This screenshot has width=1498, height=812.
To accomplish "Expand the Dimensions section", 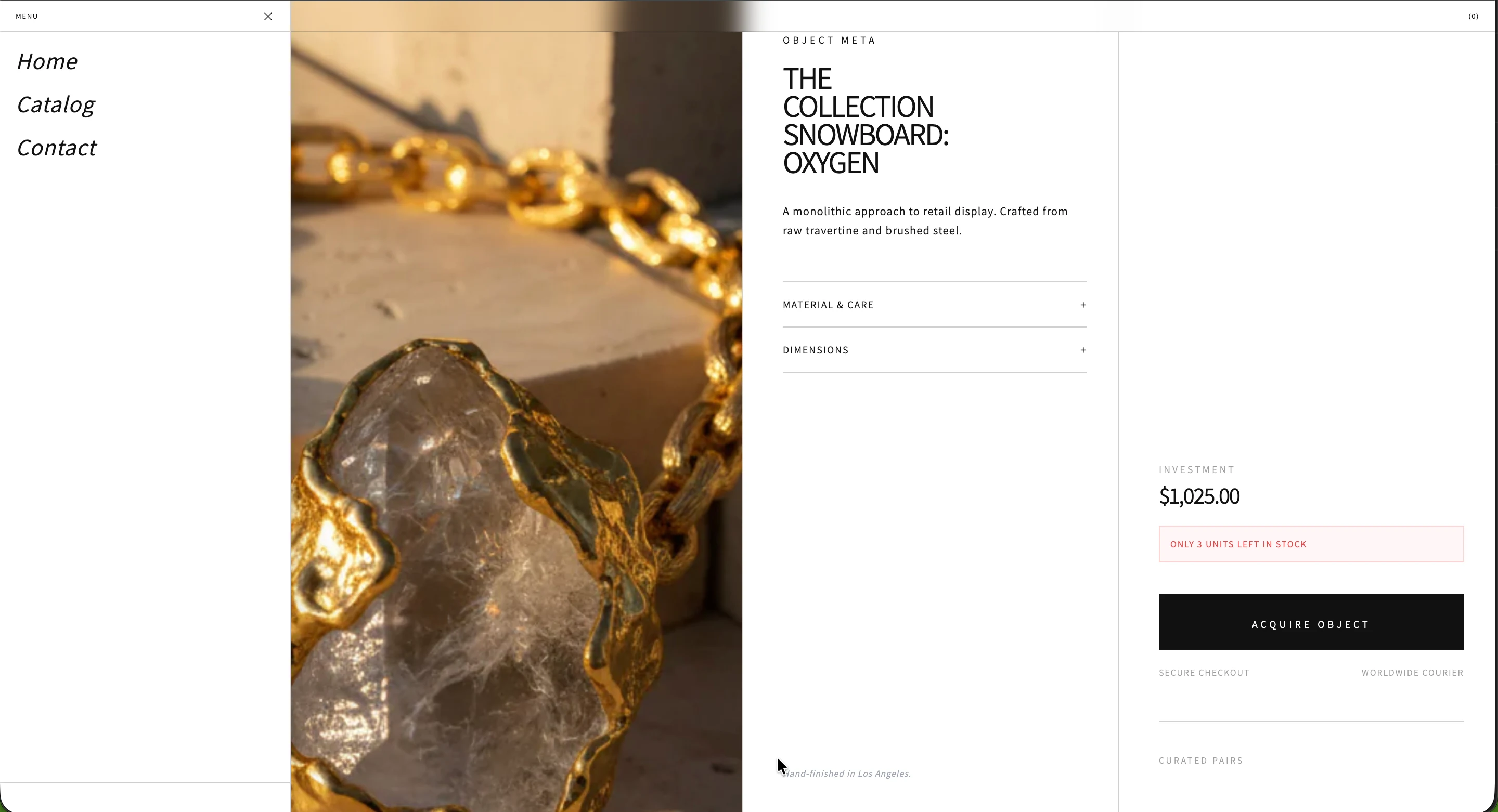I will pos(935,350).
